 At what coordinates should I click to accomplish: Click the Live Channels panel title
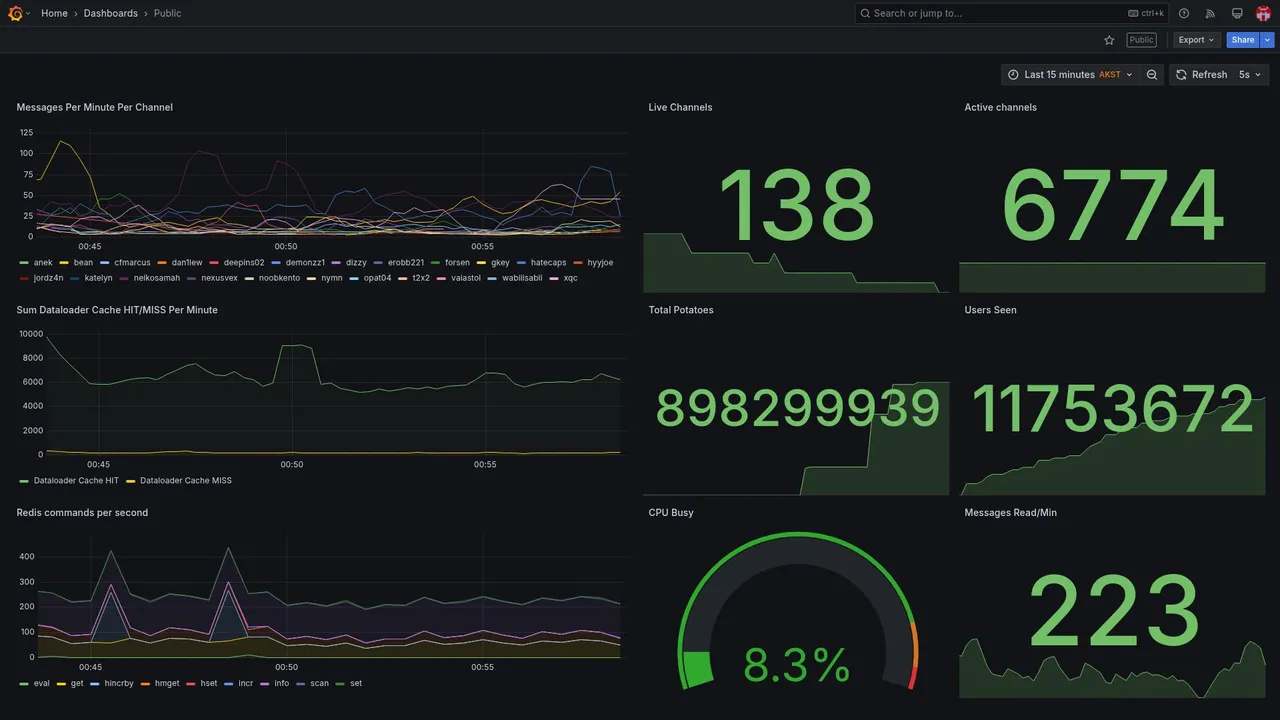click(x=680, y=107)
